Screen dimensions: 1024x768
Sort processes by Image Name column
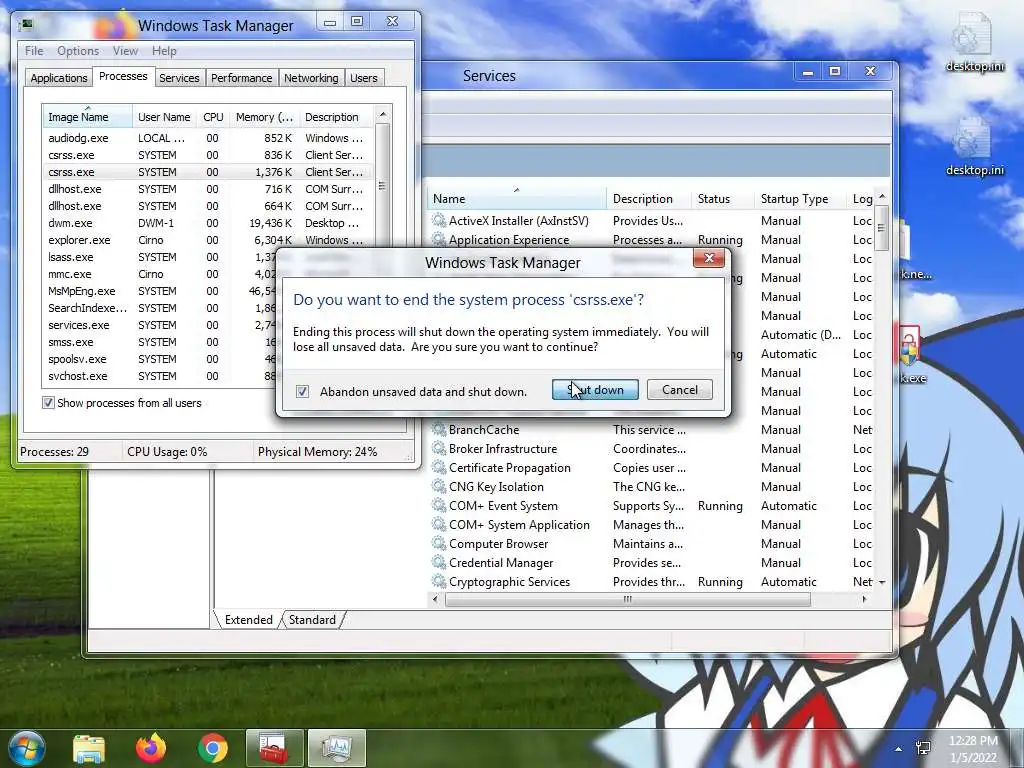88,116
